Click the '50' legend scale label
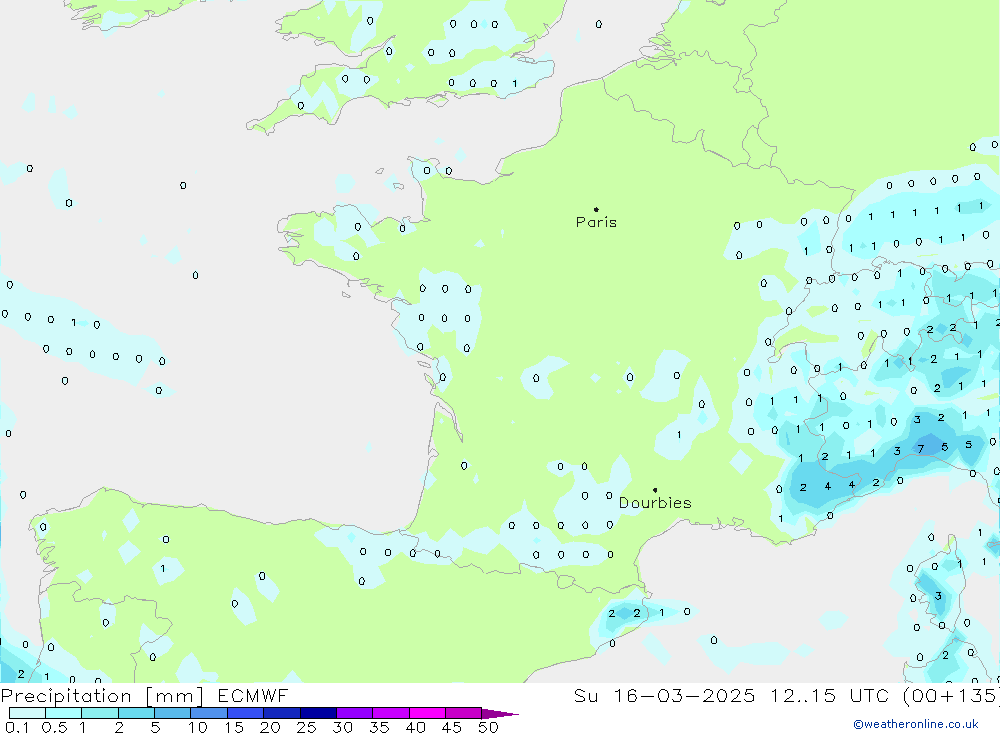 tap(488, 727)
